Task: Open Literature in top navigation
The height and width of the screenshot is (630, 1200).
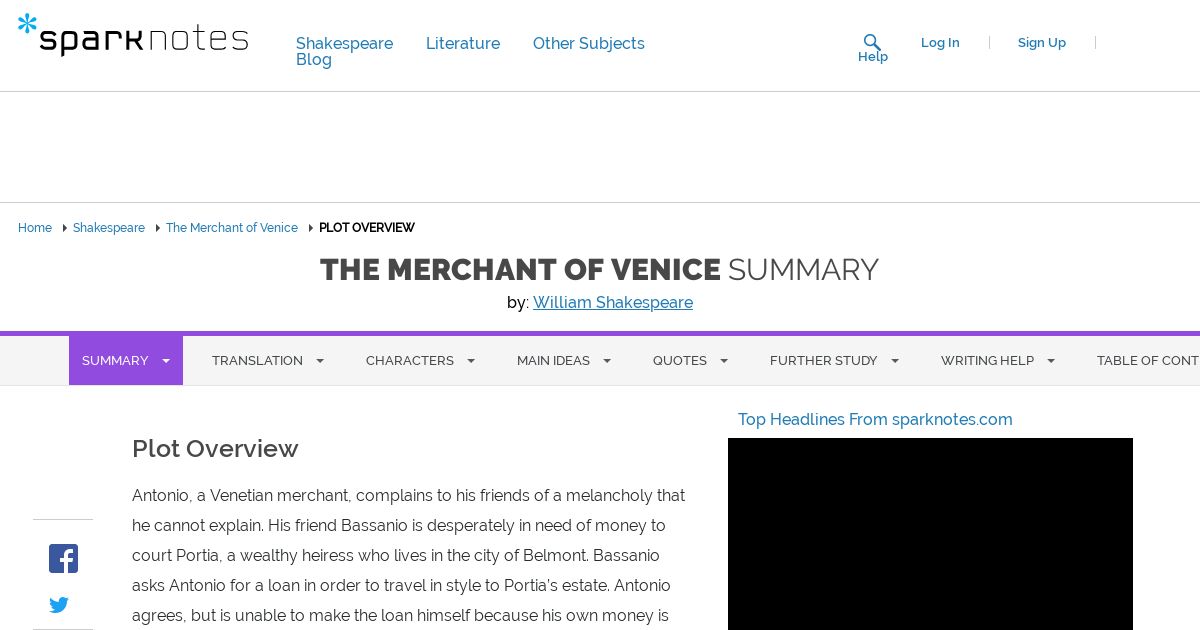Action: 463,44
